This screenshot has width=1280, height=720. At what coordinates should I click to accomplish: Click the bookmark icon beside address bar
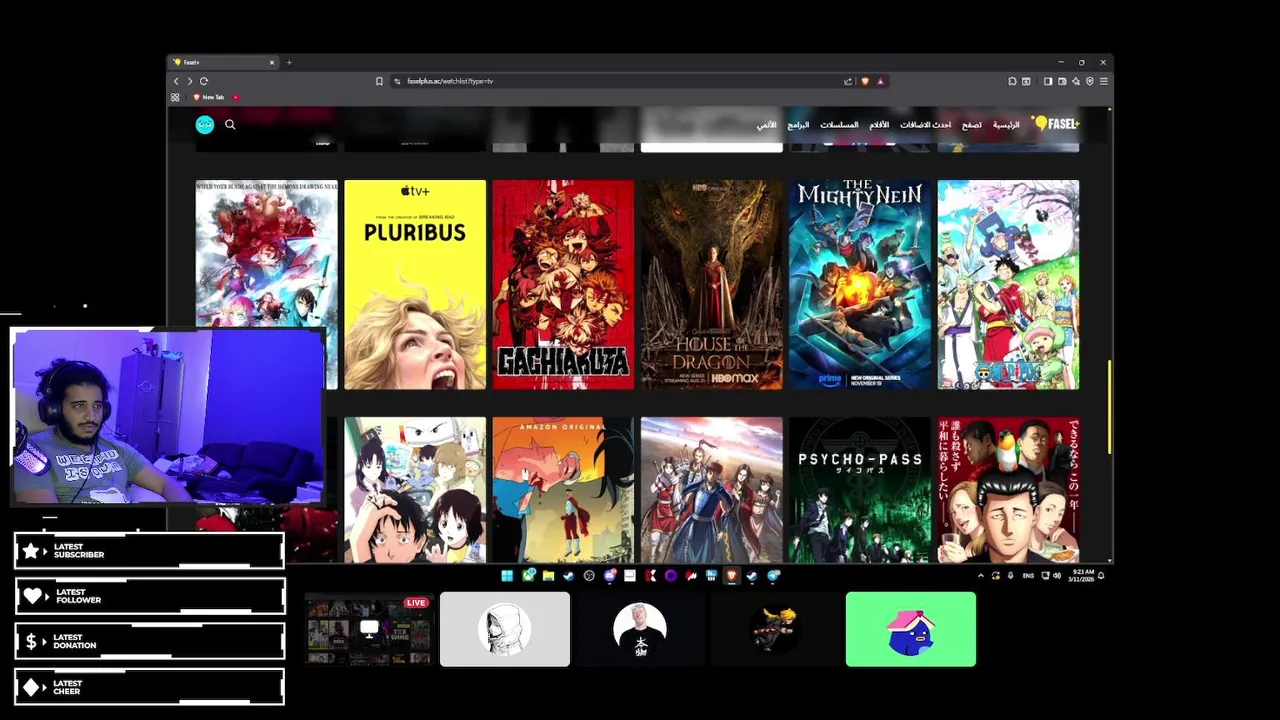[x=379, y=81]
